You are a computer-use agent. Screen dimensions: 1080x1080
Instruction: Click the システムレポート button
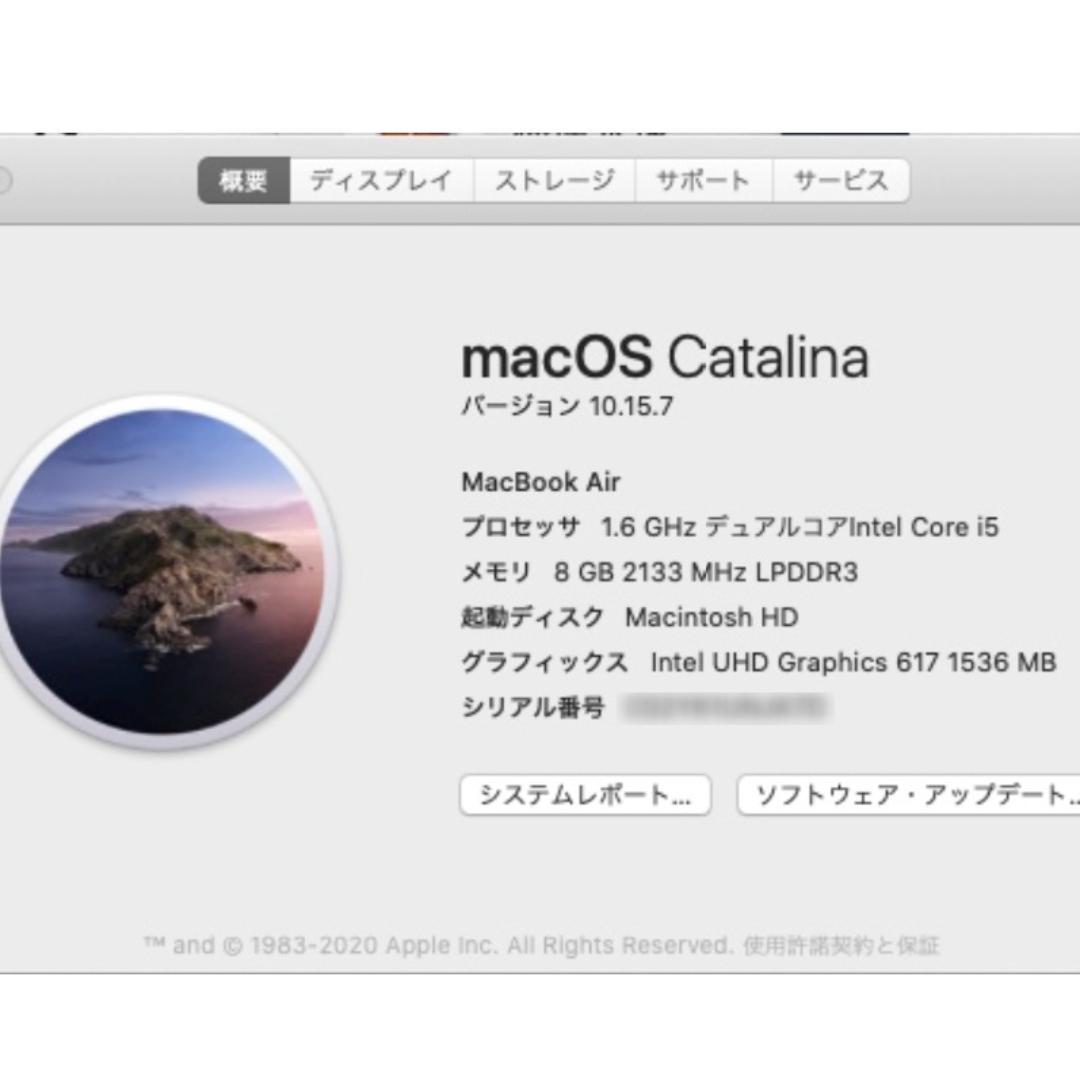click(x=585, y=795)
